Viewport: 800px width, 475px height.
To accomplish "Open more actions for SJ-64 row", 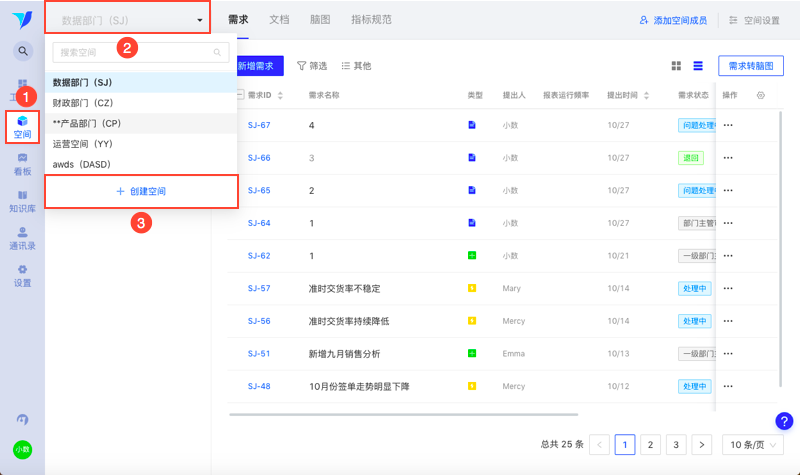I will (x=728, y=223).
